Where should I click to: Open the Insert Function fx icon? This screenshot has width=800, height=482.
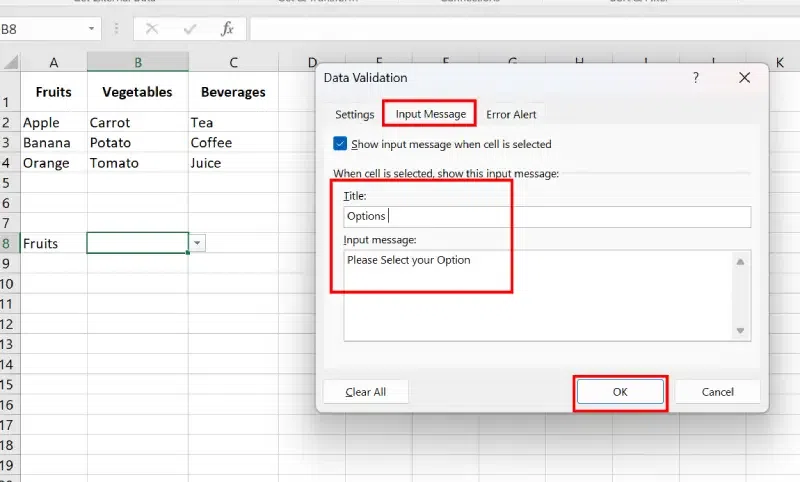point(227,29)
